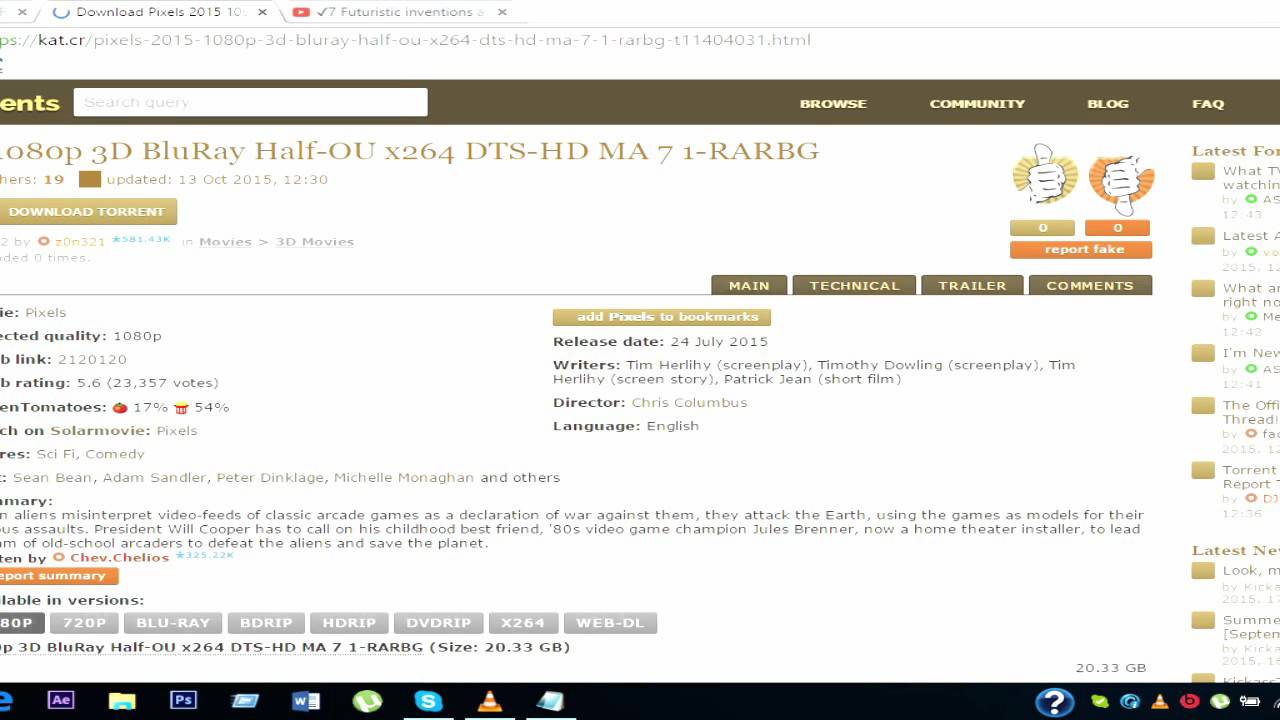
Task: Close the 7 Futuristic inventions tab
Action: [x=502, y=12]
